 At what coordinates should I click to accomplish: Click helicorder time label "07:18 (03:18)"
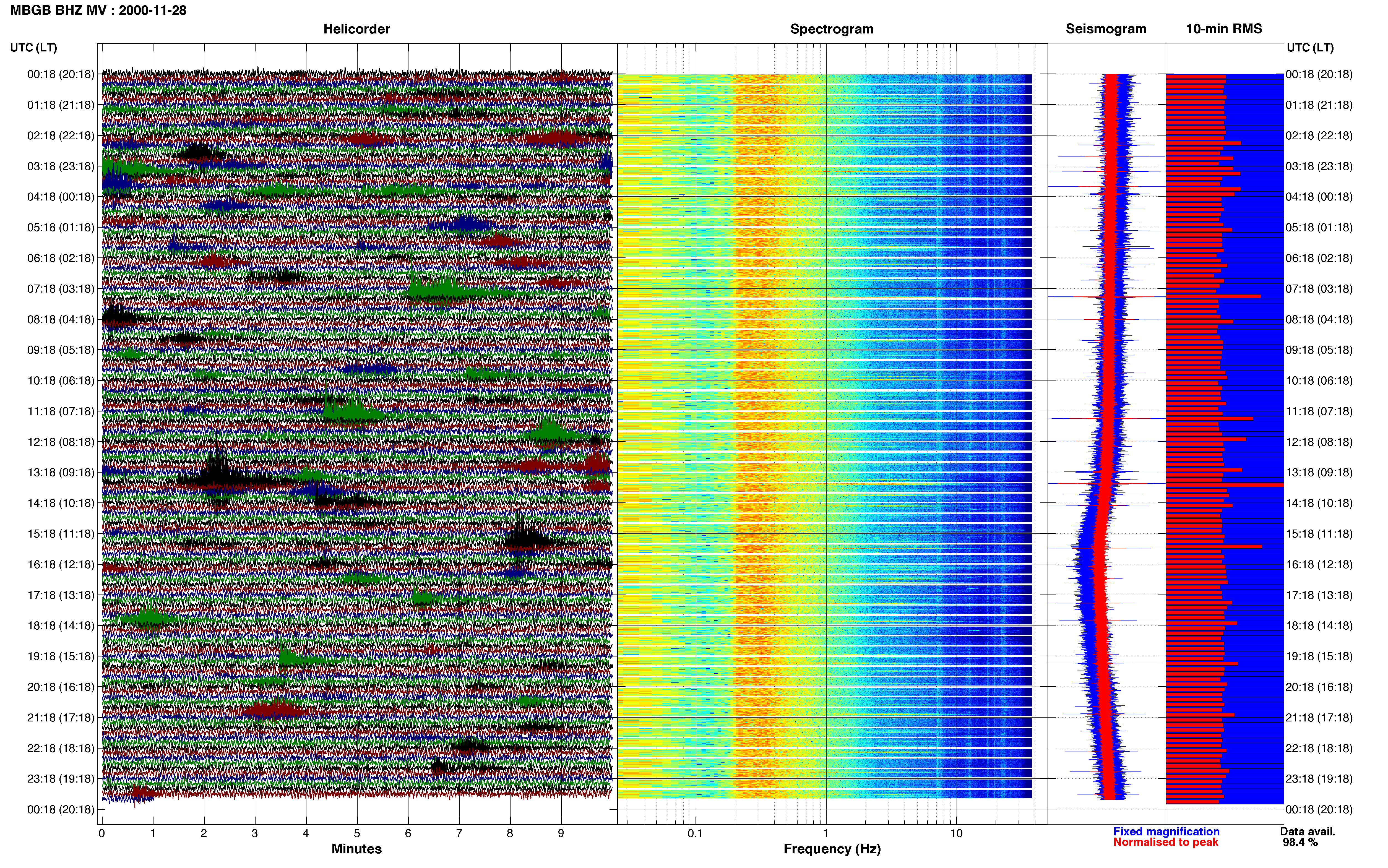(60, 288)
